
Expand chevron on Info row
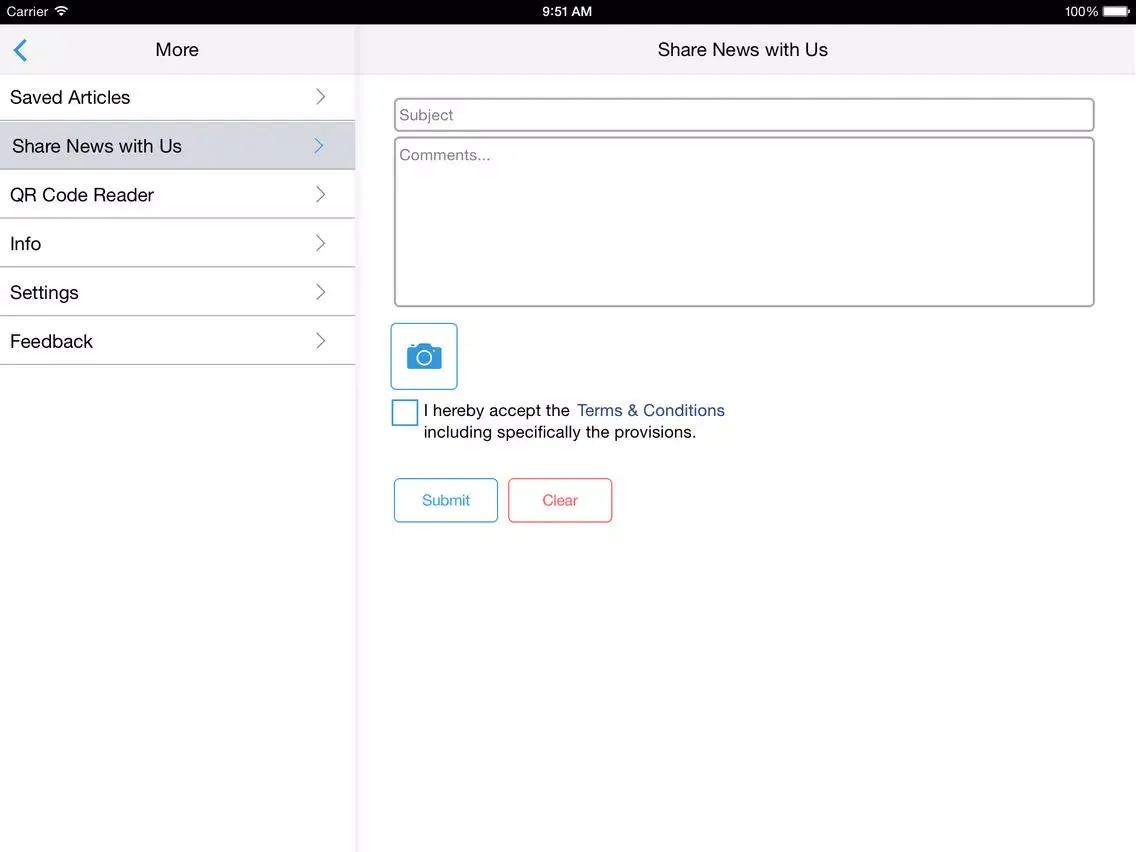320,243
